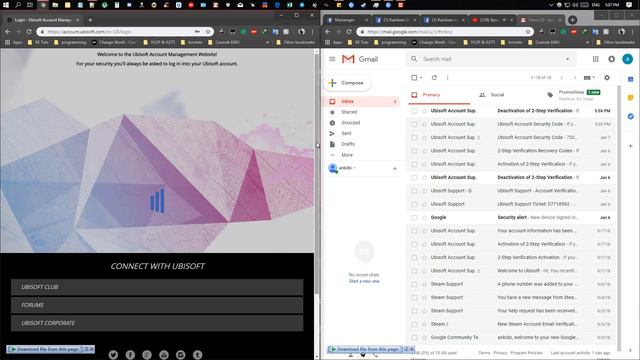640x360 pixels.
Task: Click the Gmail refresh icon
Action: click(x=434, y=78)
